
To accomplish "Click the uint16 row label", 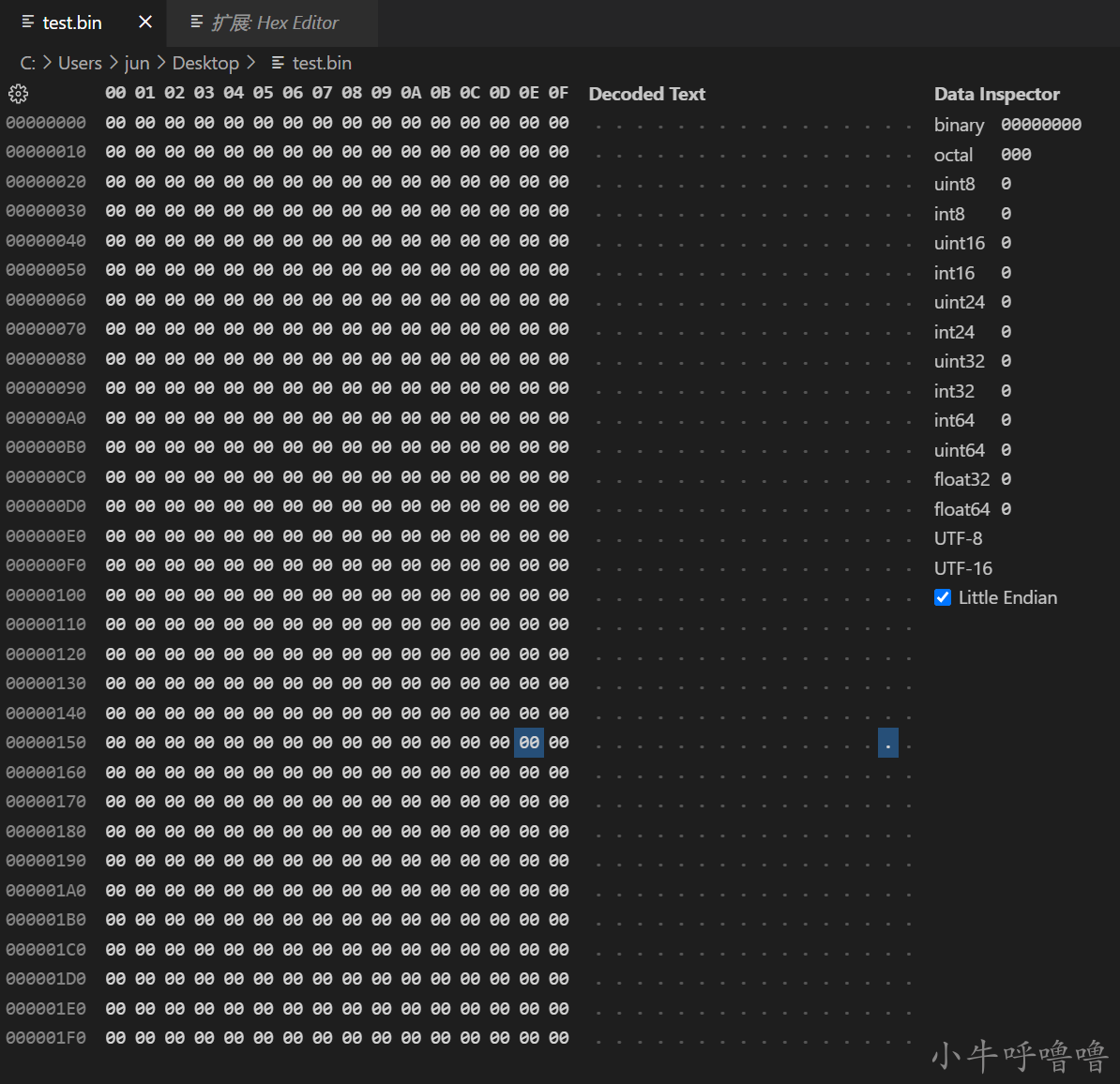I will point(960,244).
